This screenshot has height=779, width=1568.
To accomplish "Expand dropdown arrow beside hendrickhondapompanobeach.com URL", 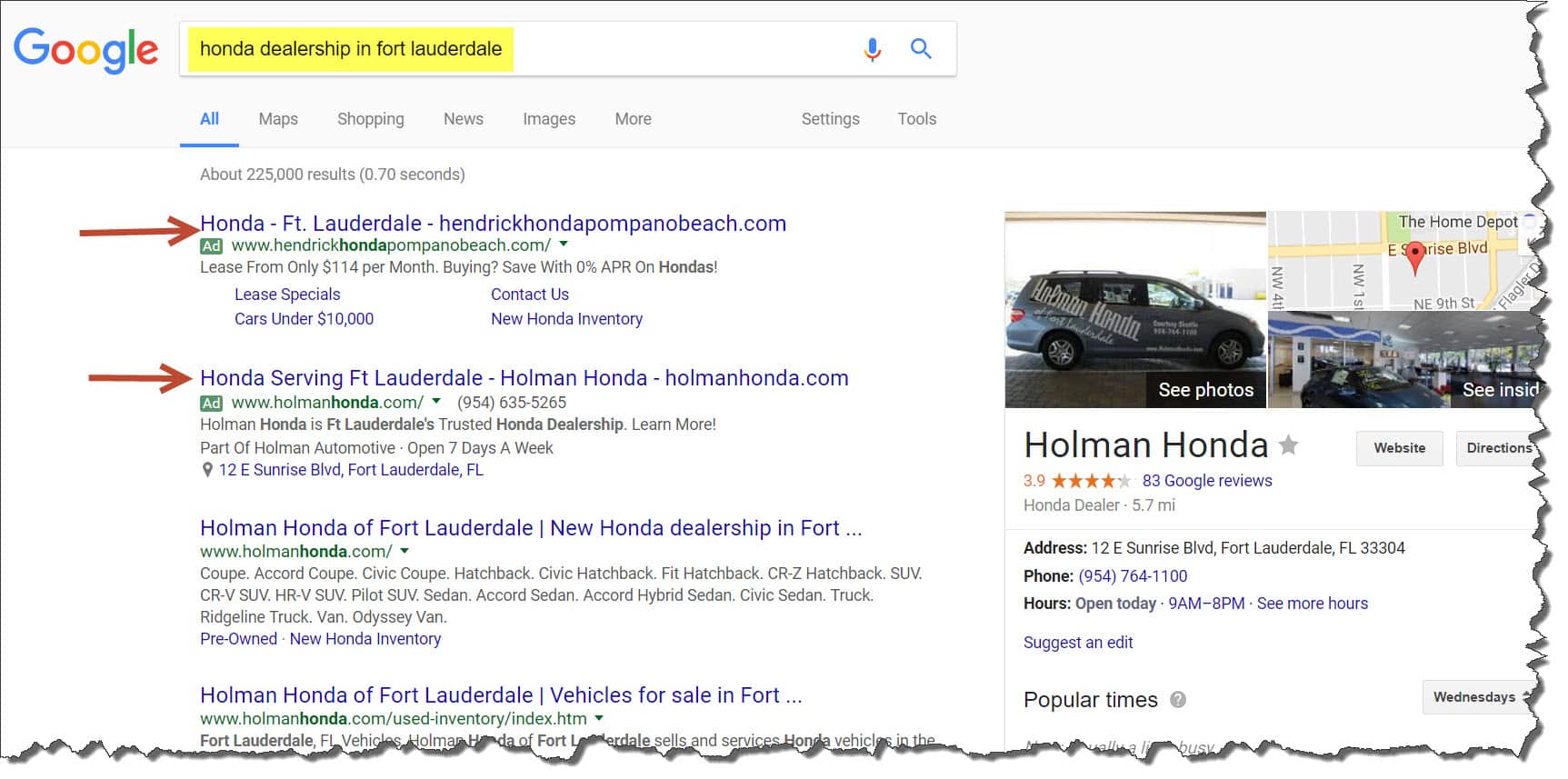I will point(564,245).
